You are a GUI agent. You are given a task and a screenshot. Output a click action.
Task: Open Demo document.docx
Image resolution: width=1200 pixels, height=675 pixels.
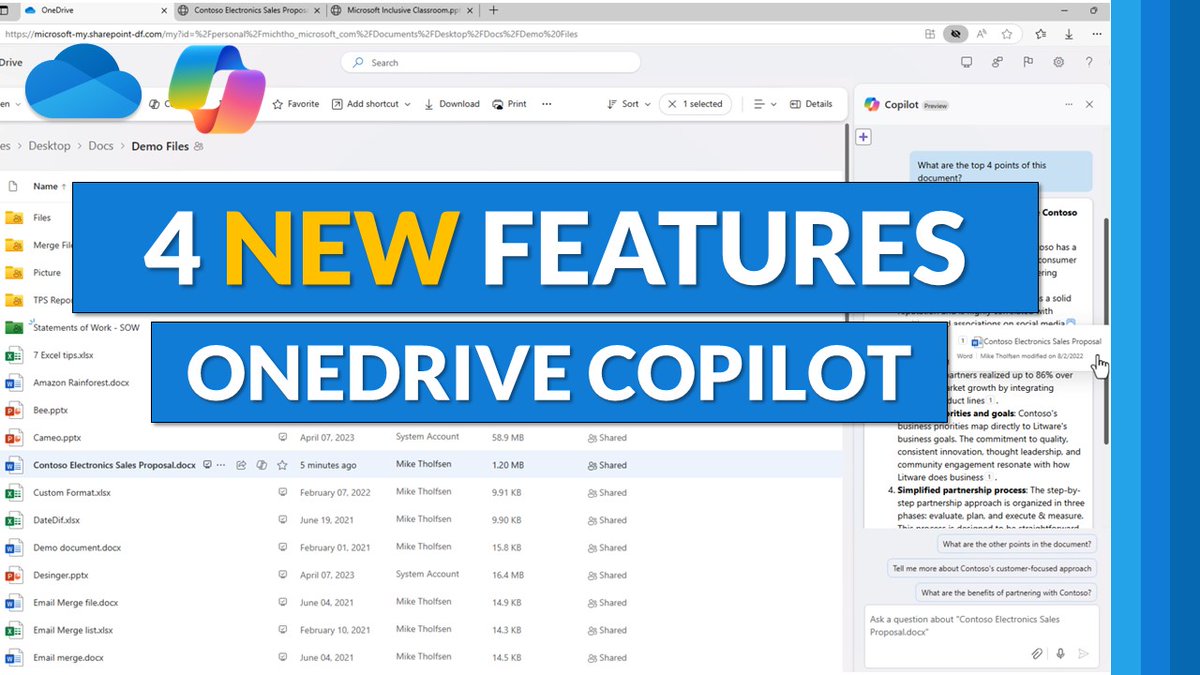[76, 548]
